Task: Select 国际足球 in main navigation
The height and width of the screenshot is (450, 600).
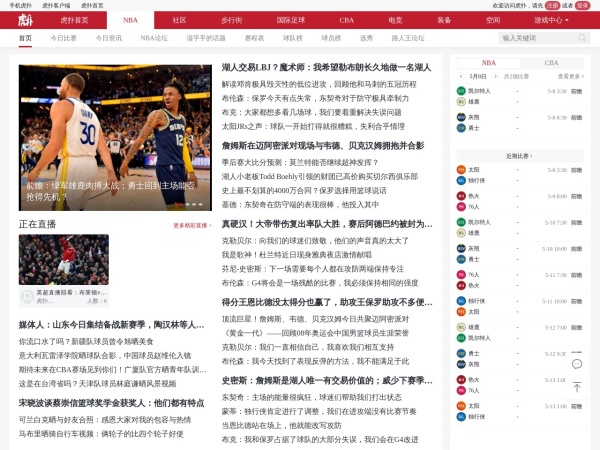Action: point(291,20)
